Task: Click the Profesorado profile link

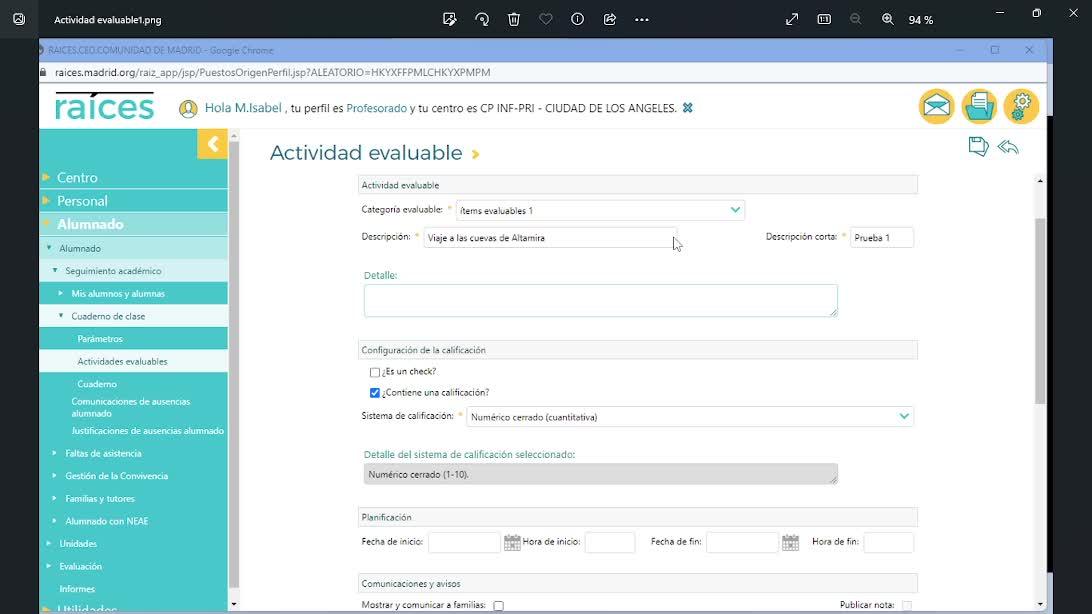Action: [x=376, y=108]
